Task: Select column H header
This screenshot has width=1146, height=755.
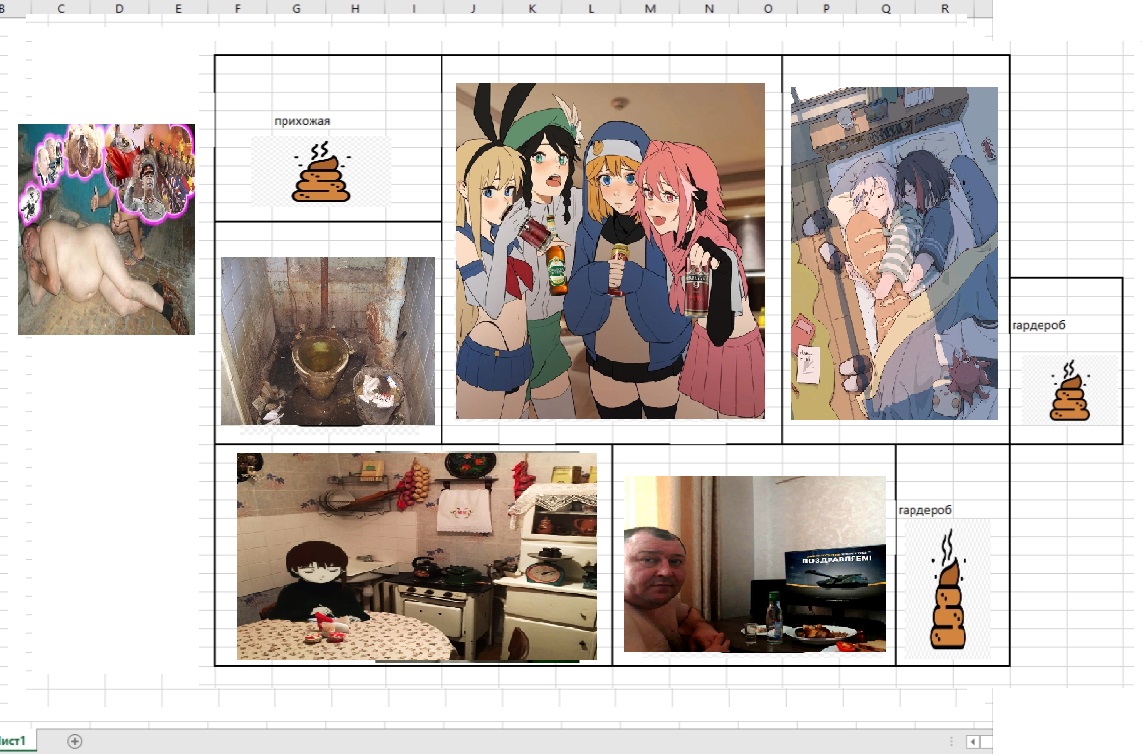Action: (x=355, y=8)
